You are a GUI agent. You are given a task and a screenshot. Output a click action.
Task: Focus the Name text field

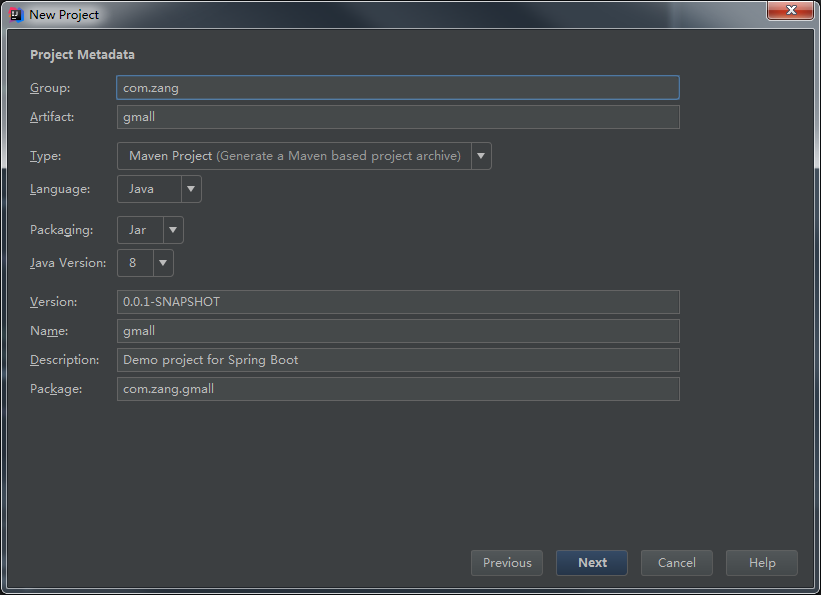(398, 331)
